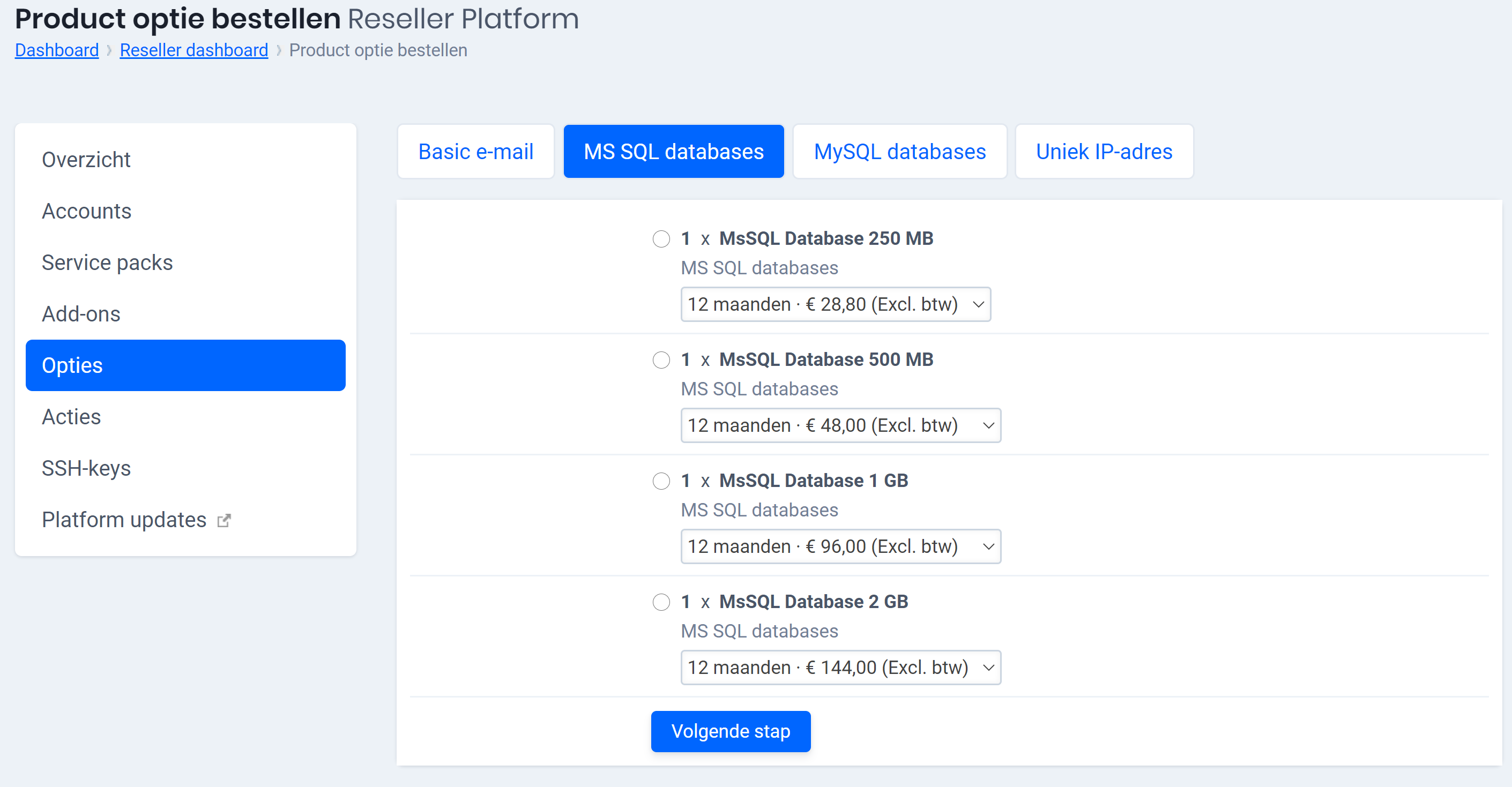The image size is (1512, 787).
Task: Open Overzicht in the sidebar
Action: tap(86, 160)
